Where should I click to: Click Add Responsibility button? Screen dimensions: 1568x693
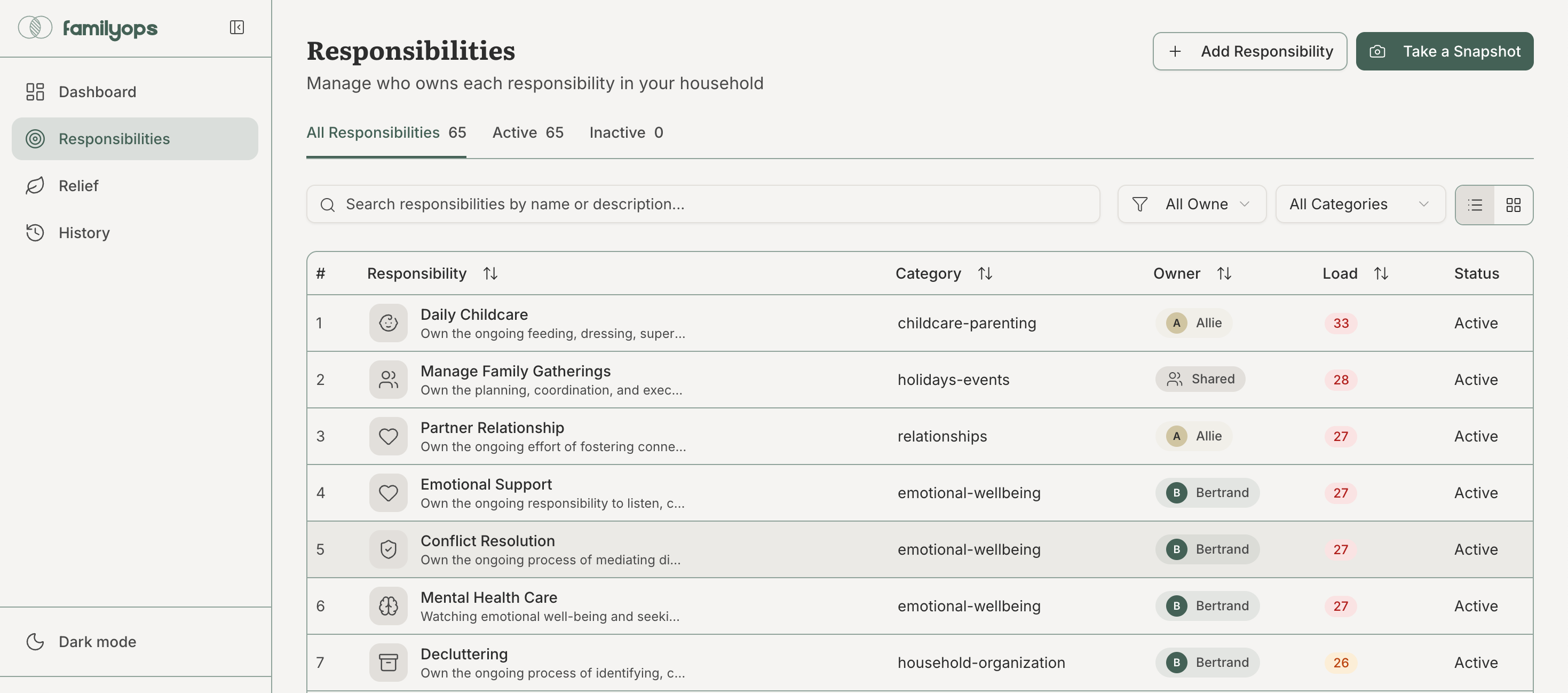(x=1249, y=51)
